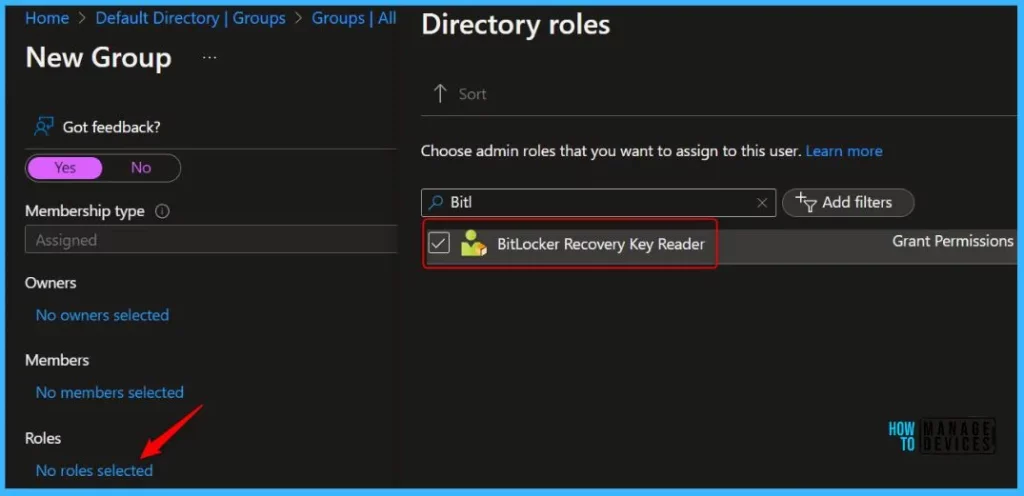Select BitLocker Recovery Key Reader role name
Image resolution: width=1024 pixels, height=496 pixels.
pos(600,244)
